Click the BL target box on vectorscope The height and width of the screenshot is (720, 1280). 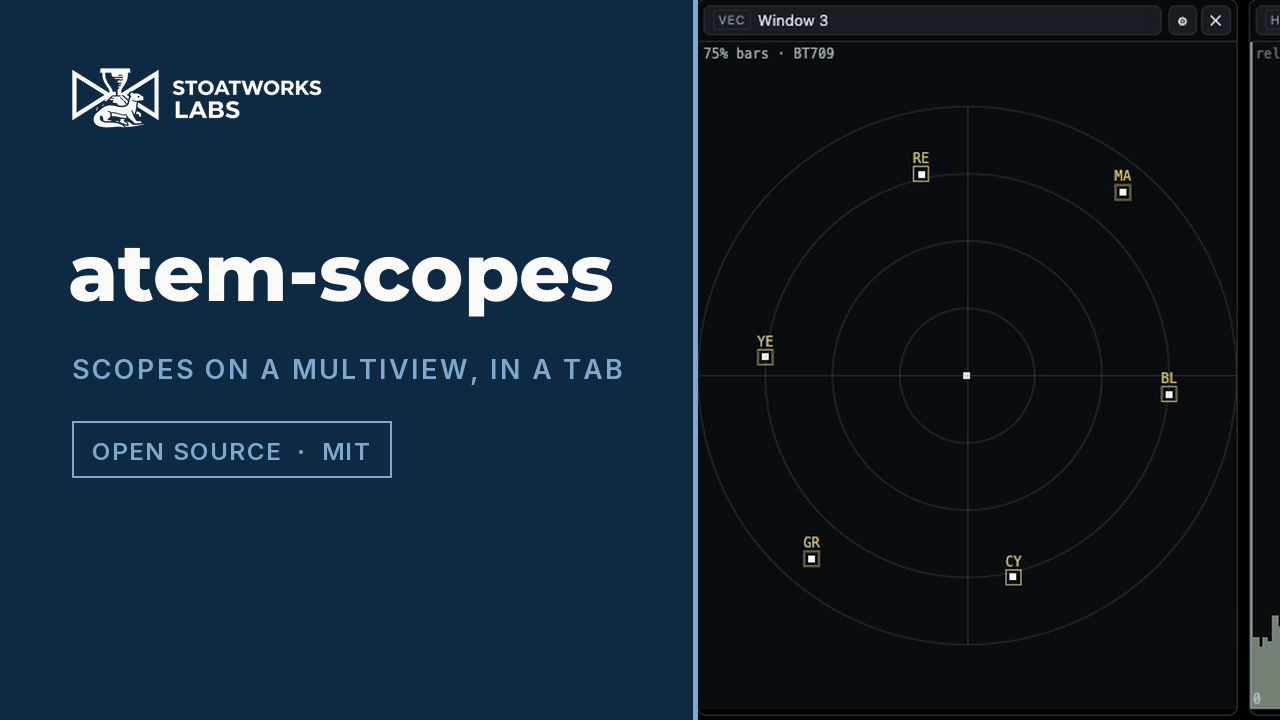click(1169, 394)
